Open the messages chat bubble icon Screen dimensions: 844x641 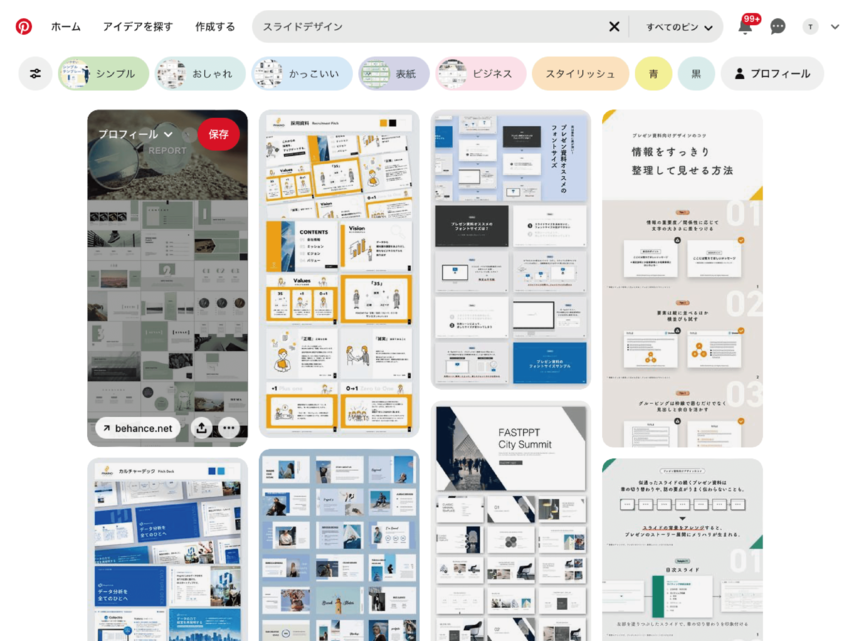coord(778,27)
